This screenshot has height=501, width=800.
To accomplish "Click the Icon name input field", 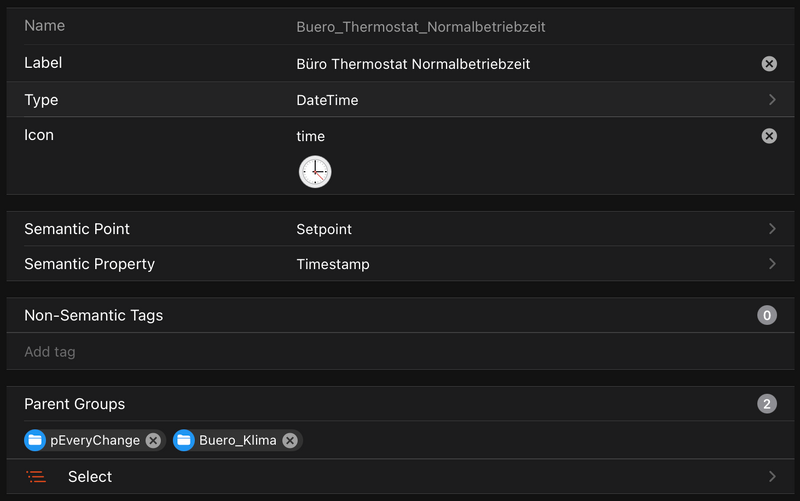I will [500, 136].
